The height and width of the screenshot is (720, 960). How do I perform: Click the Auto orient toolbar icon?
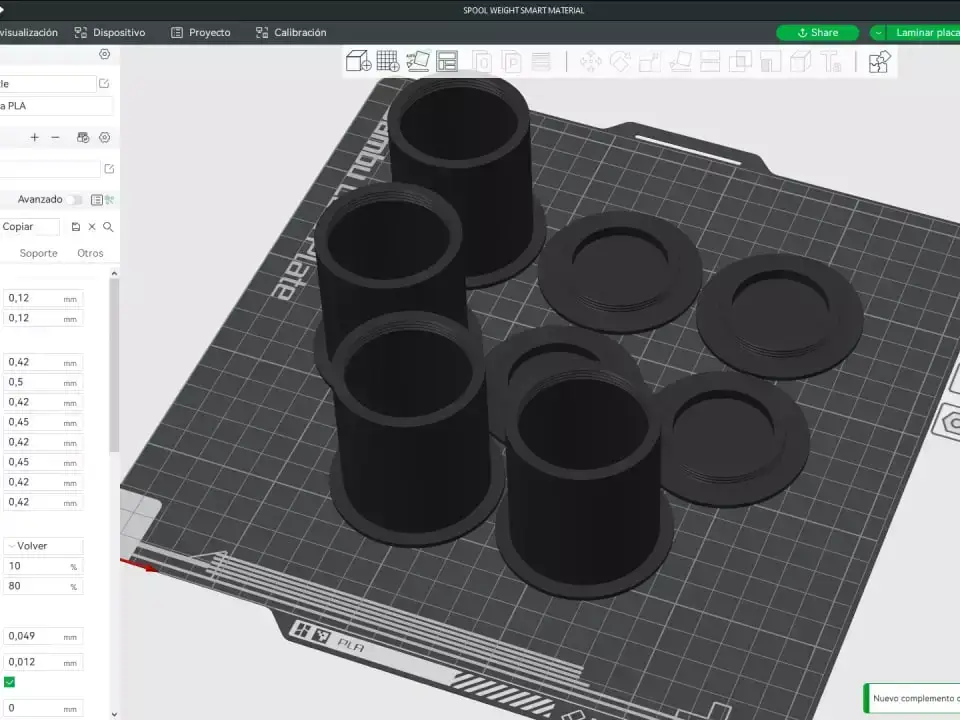point(418,61)
